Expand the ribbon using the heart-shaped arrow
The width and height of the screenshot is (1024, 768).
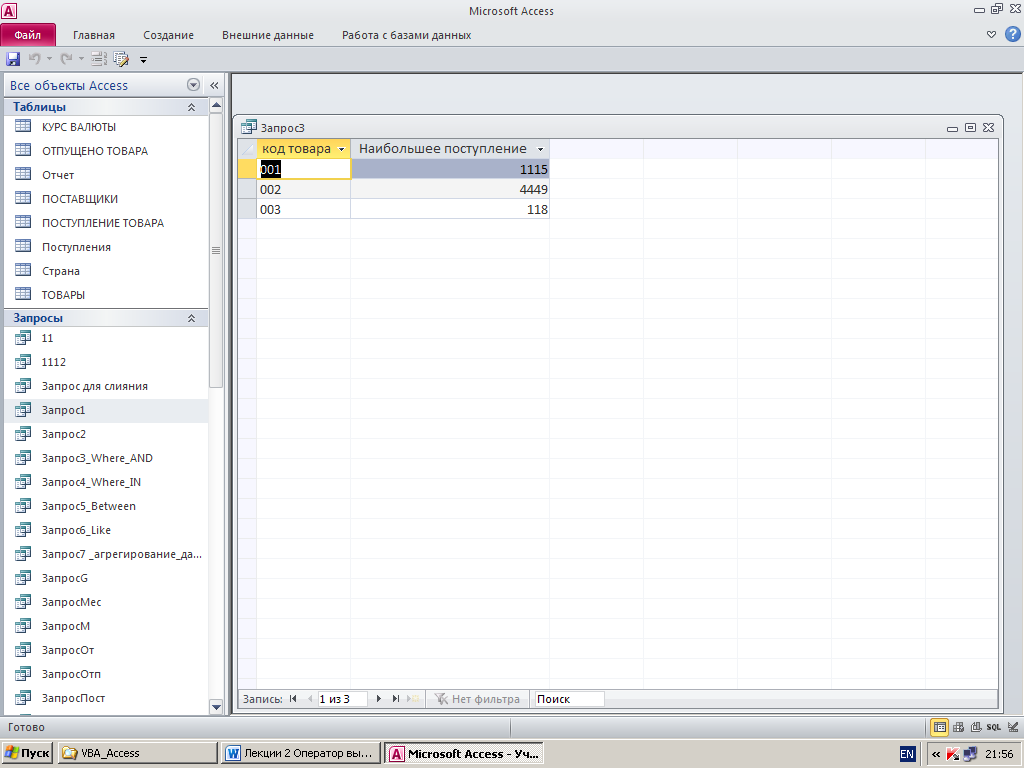click(991, 35)
